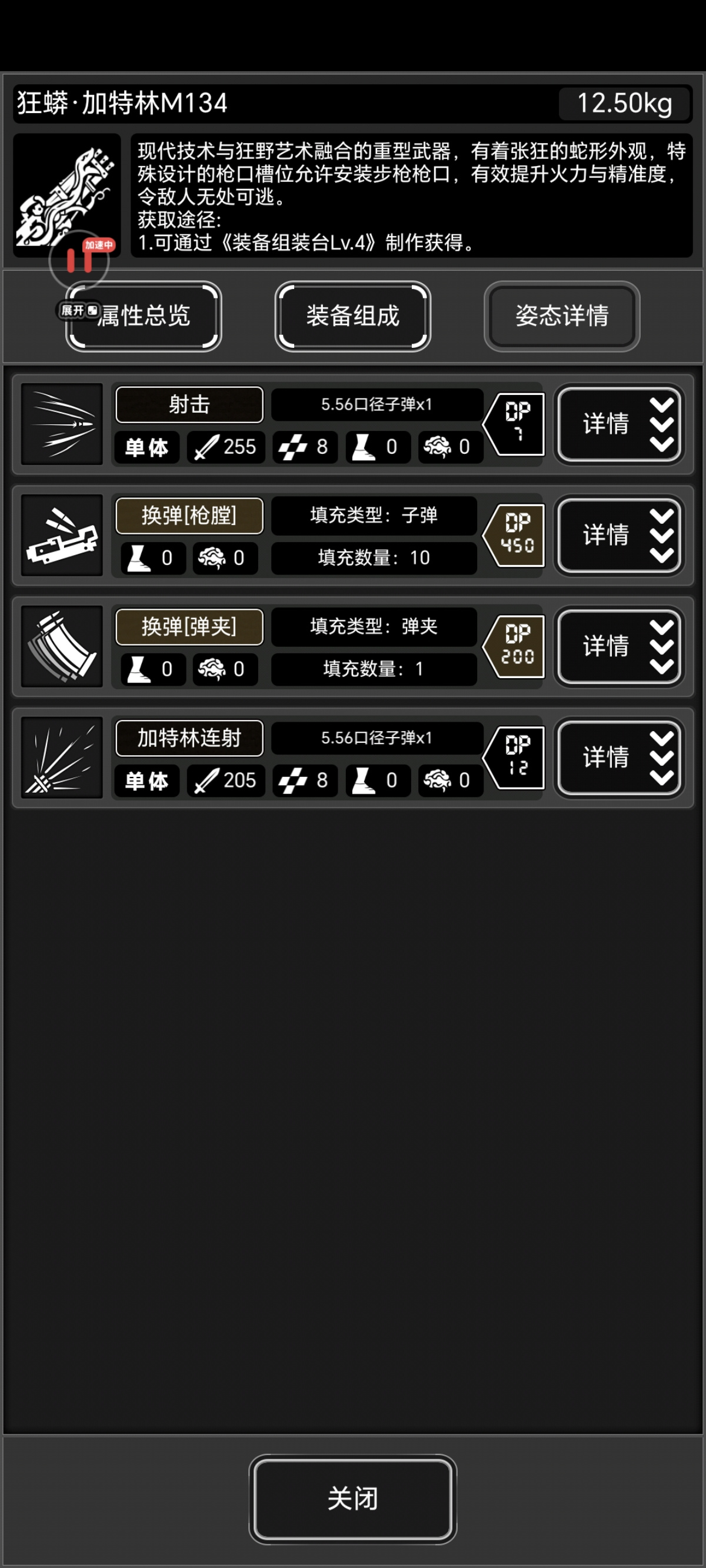
Task: Switch to the 装备组成 tab
Action: tap(353, 316)
